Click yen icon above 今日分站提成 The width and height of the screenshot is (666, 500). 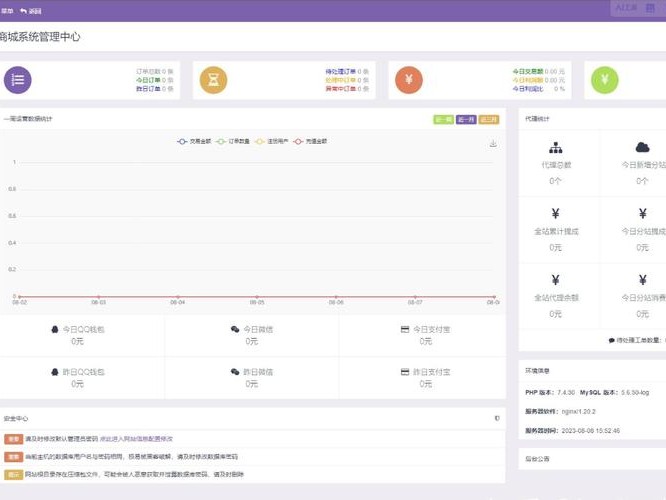(643, 213)
